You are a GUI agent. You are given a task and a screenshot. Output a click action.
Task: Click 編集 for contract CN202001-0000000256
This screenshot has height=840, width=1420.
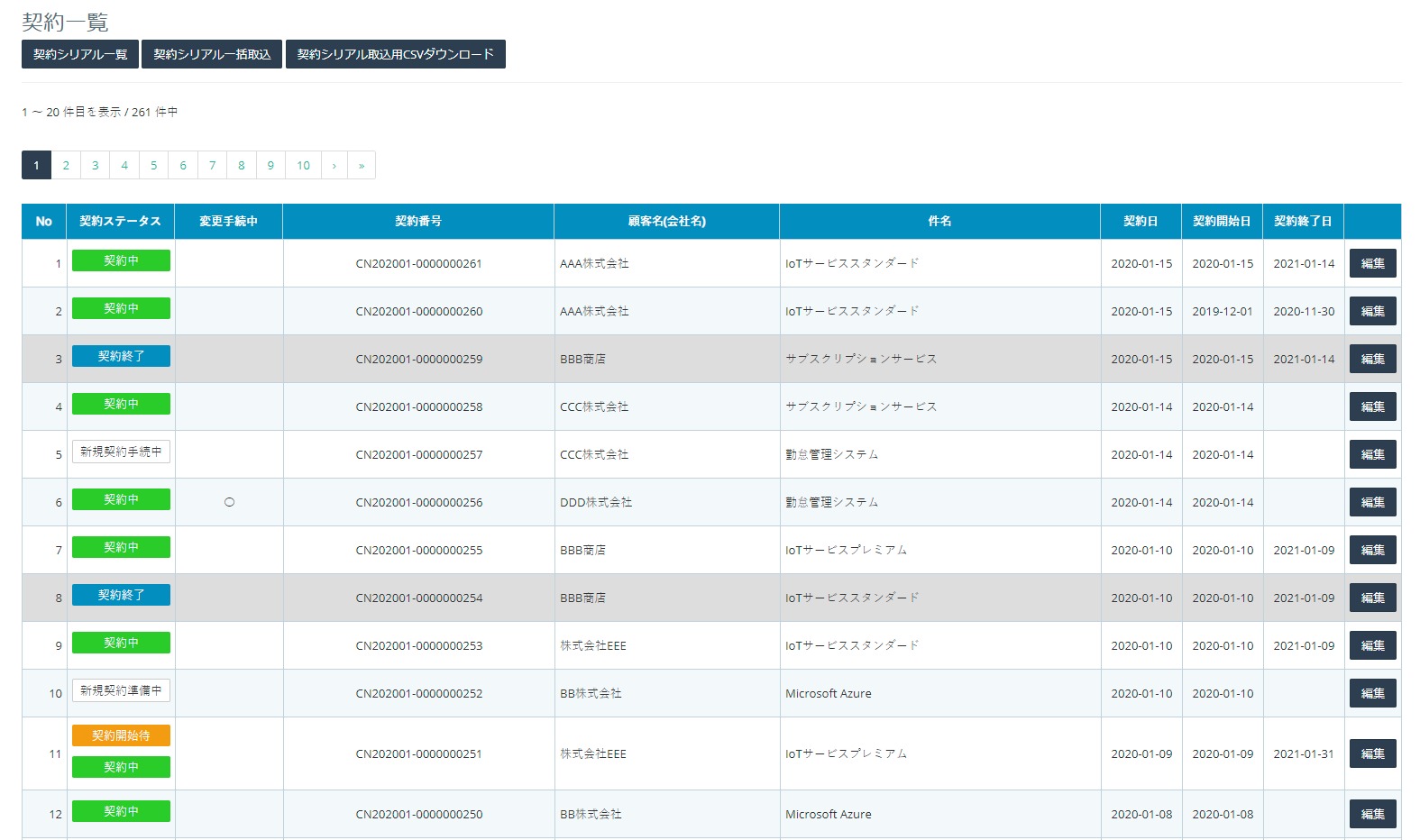coord(1372,502)
